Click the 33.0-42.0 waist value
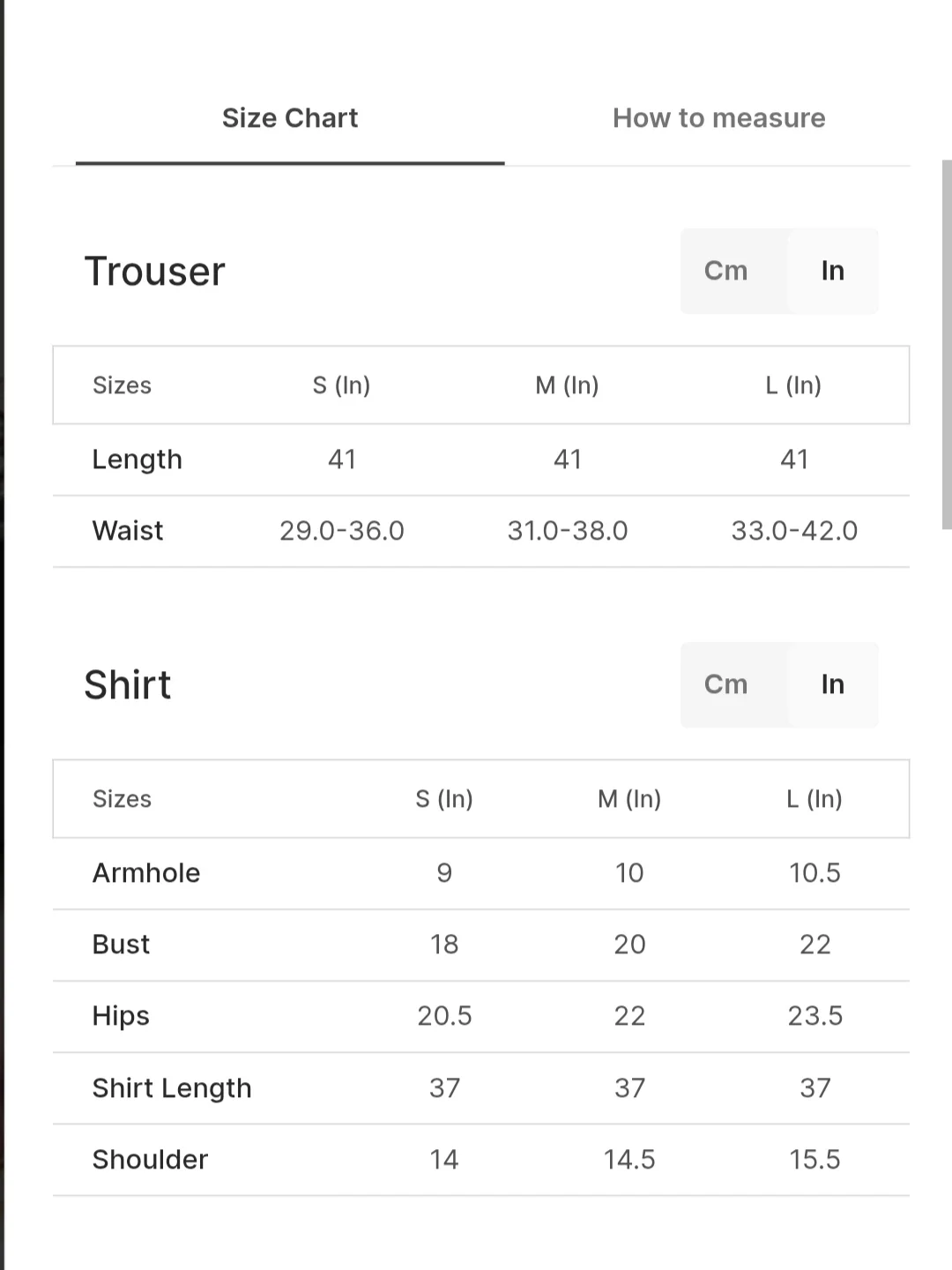This screenshot has width=952, height=1270. point(794,531)
